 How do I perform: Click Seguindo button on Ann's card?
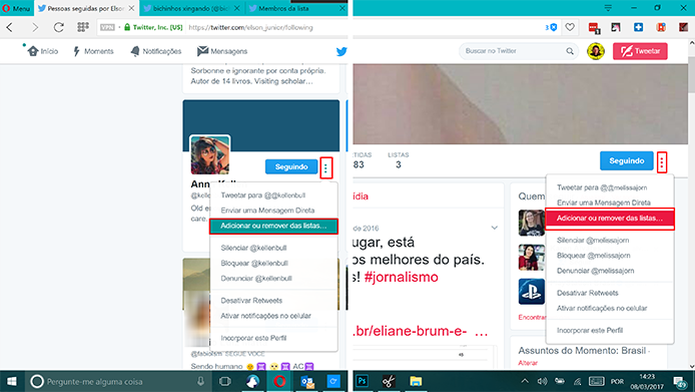coord(291,167)
